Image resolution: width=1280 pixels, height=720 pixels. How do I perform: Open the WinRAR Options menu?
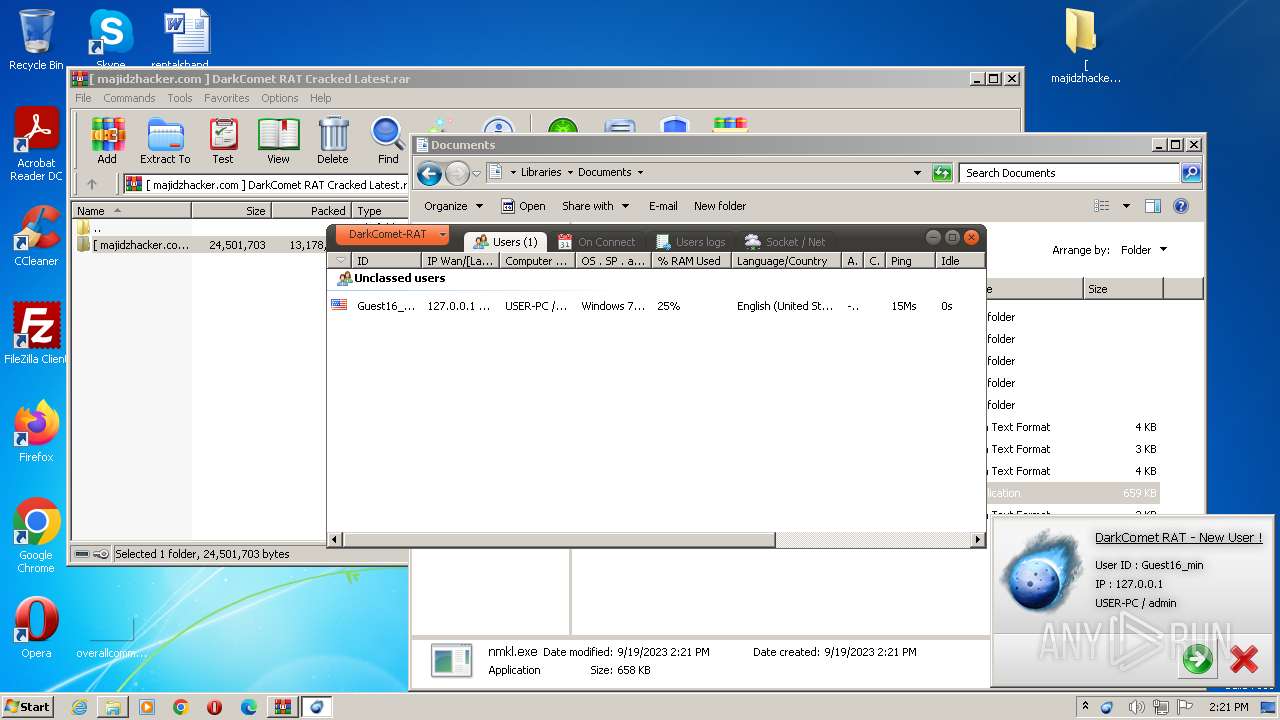point(280,98)
